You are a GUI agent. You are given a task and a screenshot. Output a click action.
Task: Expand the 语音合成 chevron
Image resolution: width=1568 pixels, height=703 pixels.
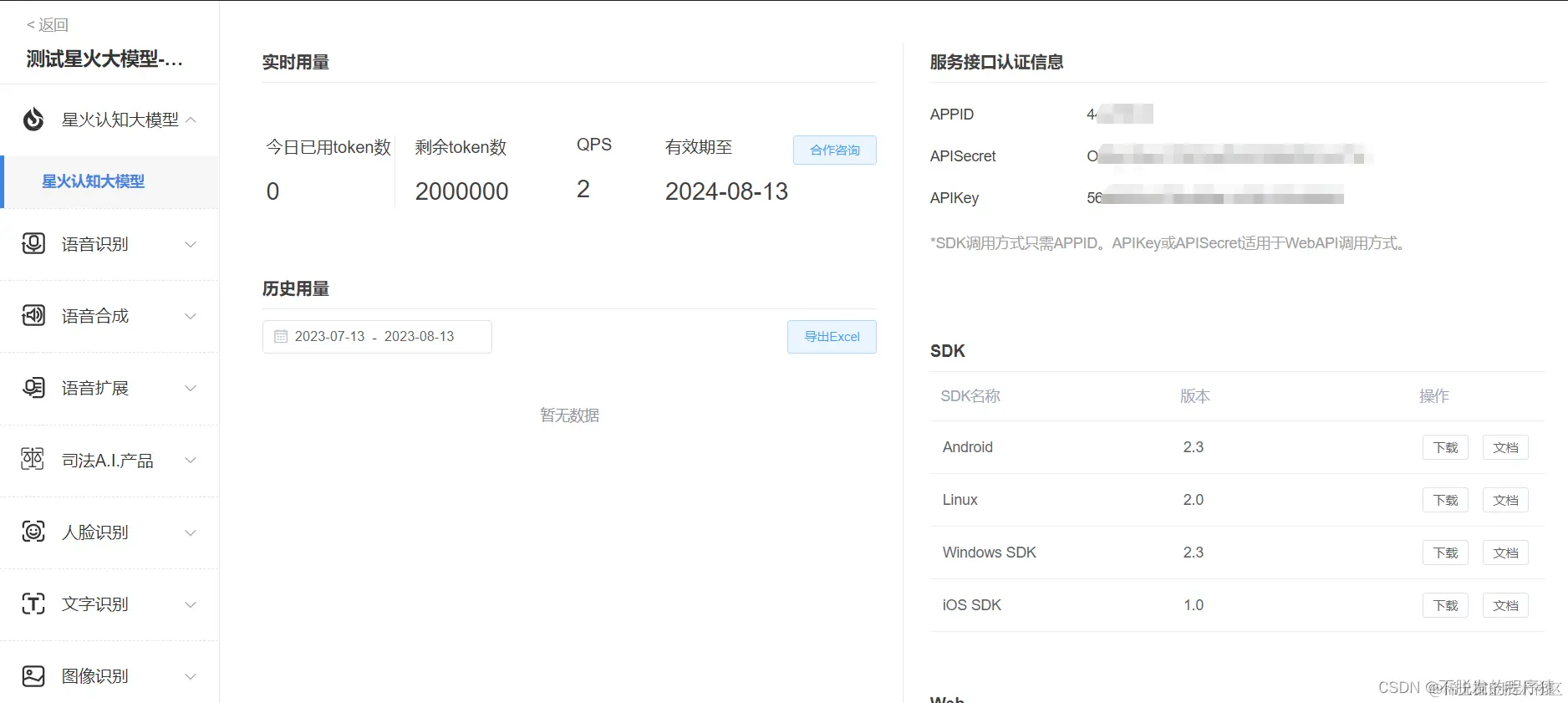tap(191, 316)
